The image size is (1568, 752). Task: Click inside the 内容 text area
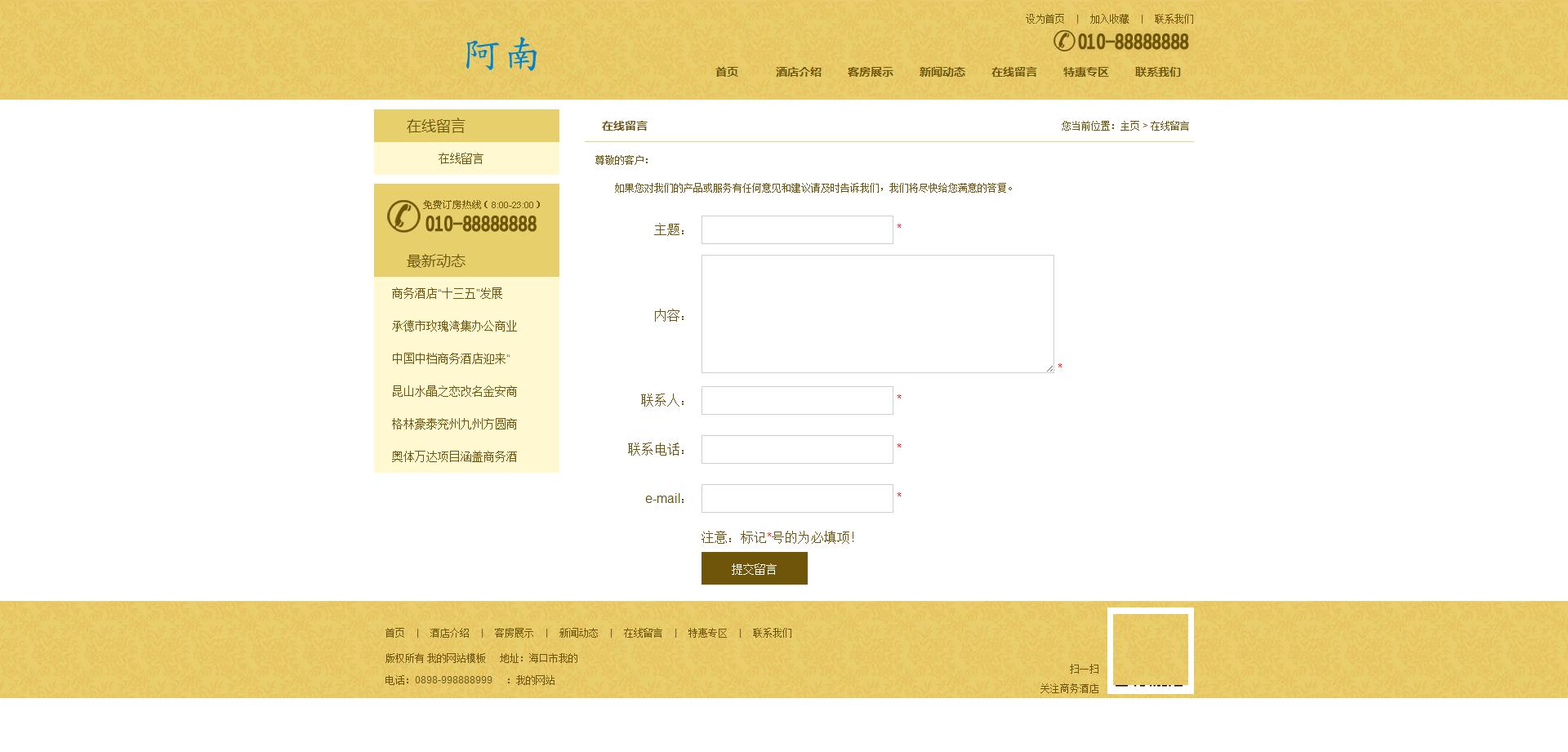point(877,314)
